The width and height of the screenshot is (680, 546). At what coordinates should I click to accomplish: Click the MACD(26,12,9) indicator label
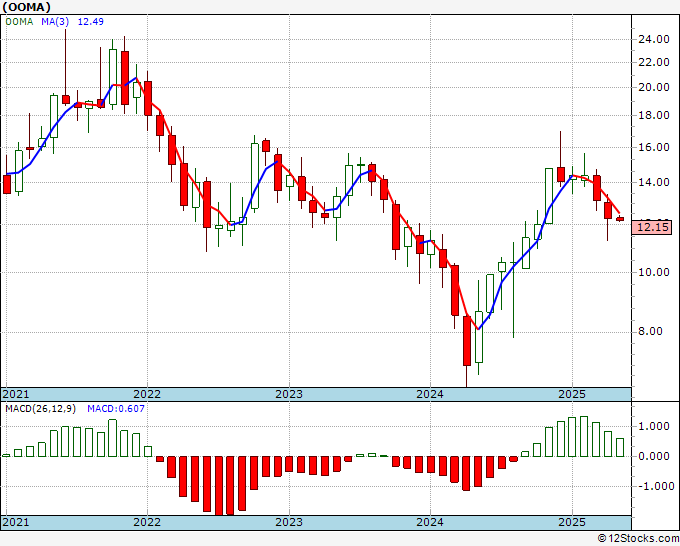(40, 409)
